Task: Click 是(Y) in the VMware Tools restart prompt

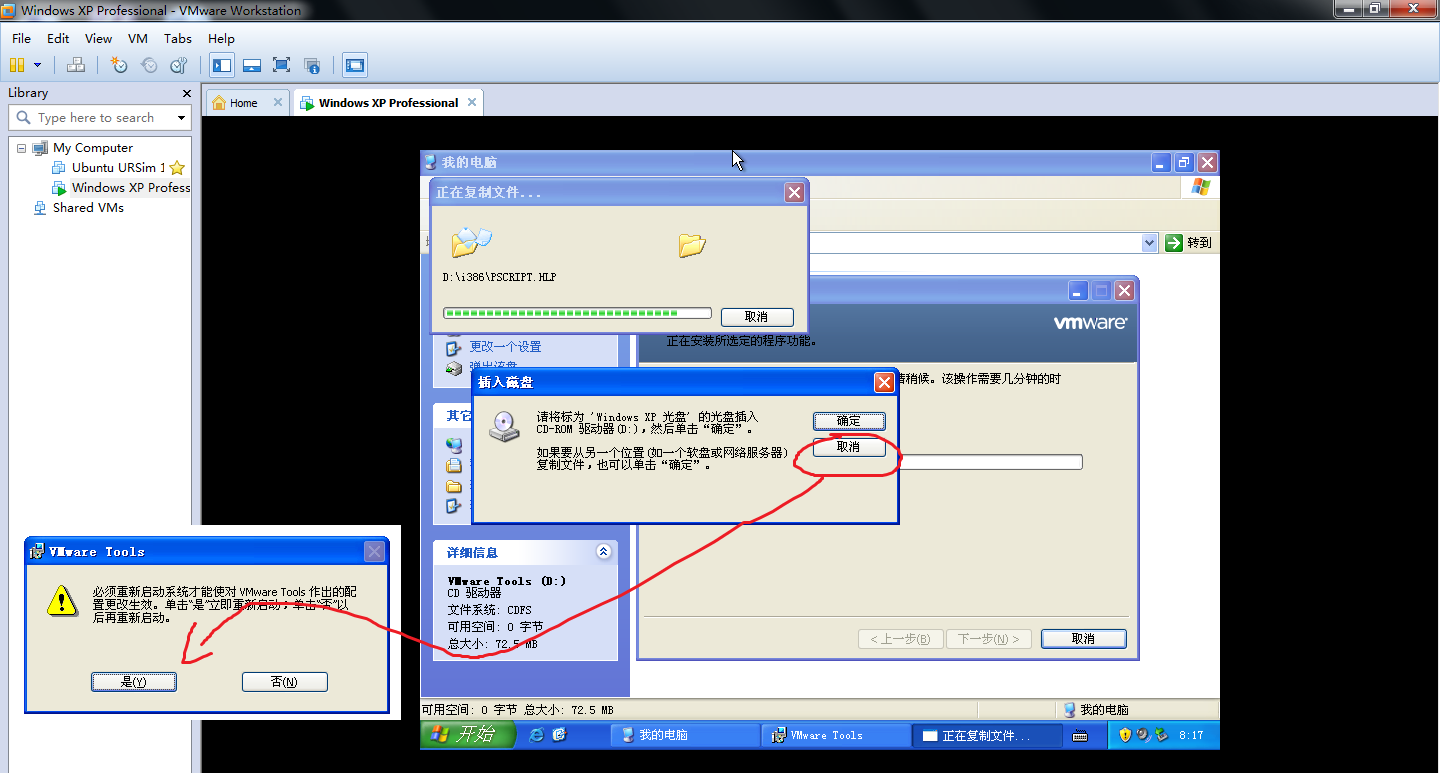Action: (x=134, y=682)
